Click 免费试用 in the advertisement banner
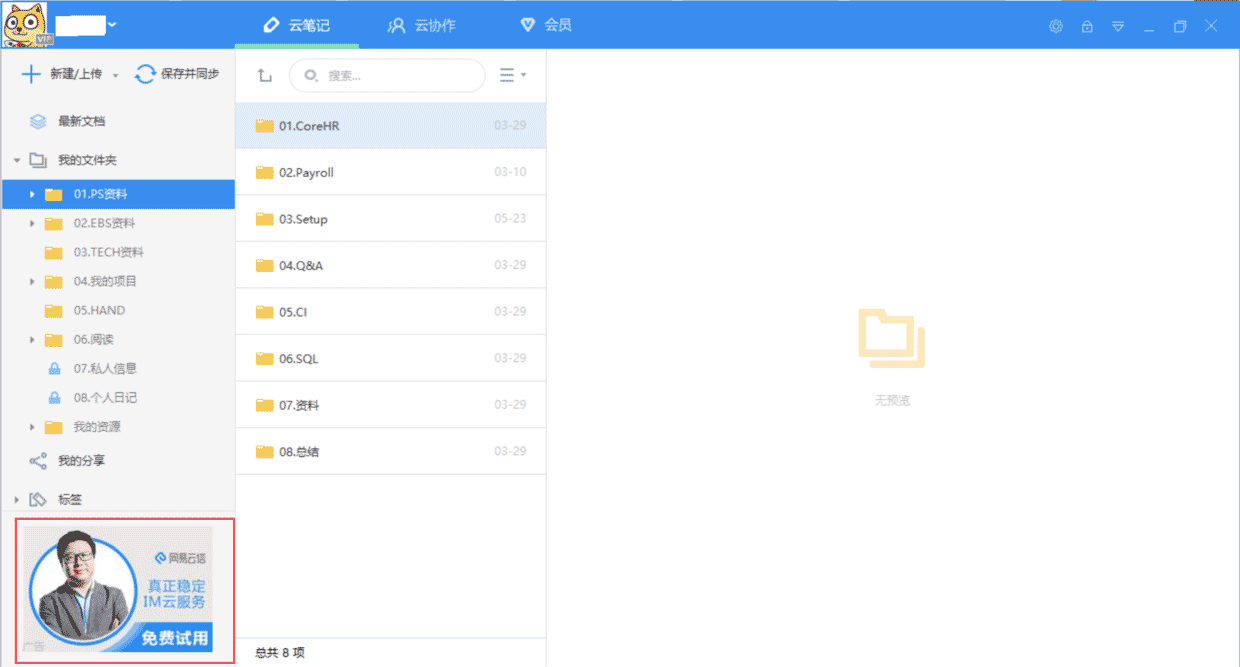 point(175,637)
